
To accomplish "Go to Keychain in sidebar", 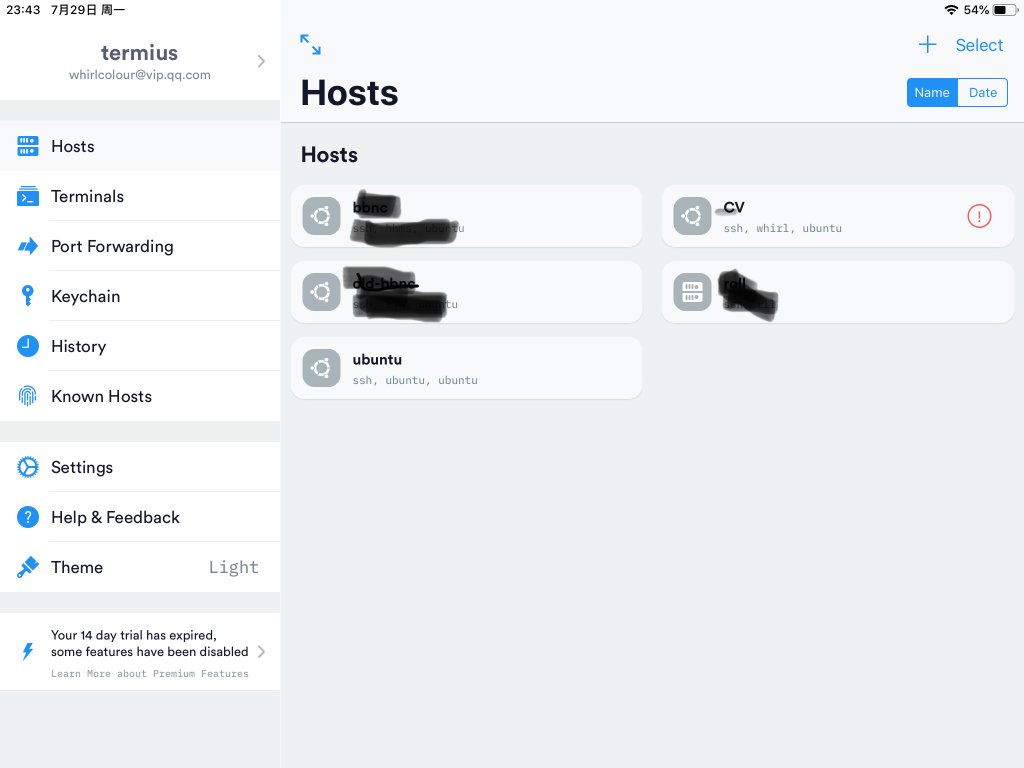I will pyautogui.click(x=140, y=296).
